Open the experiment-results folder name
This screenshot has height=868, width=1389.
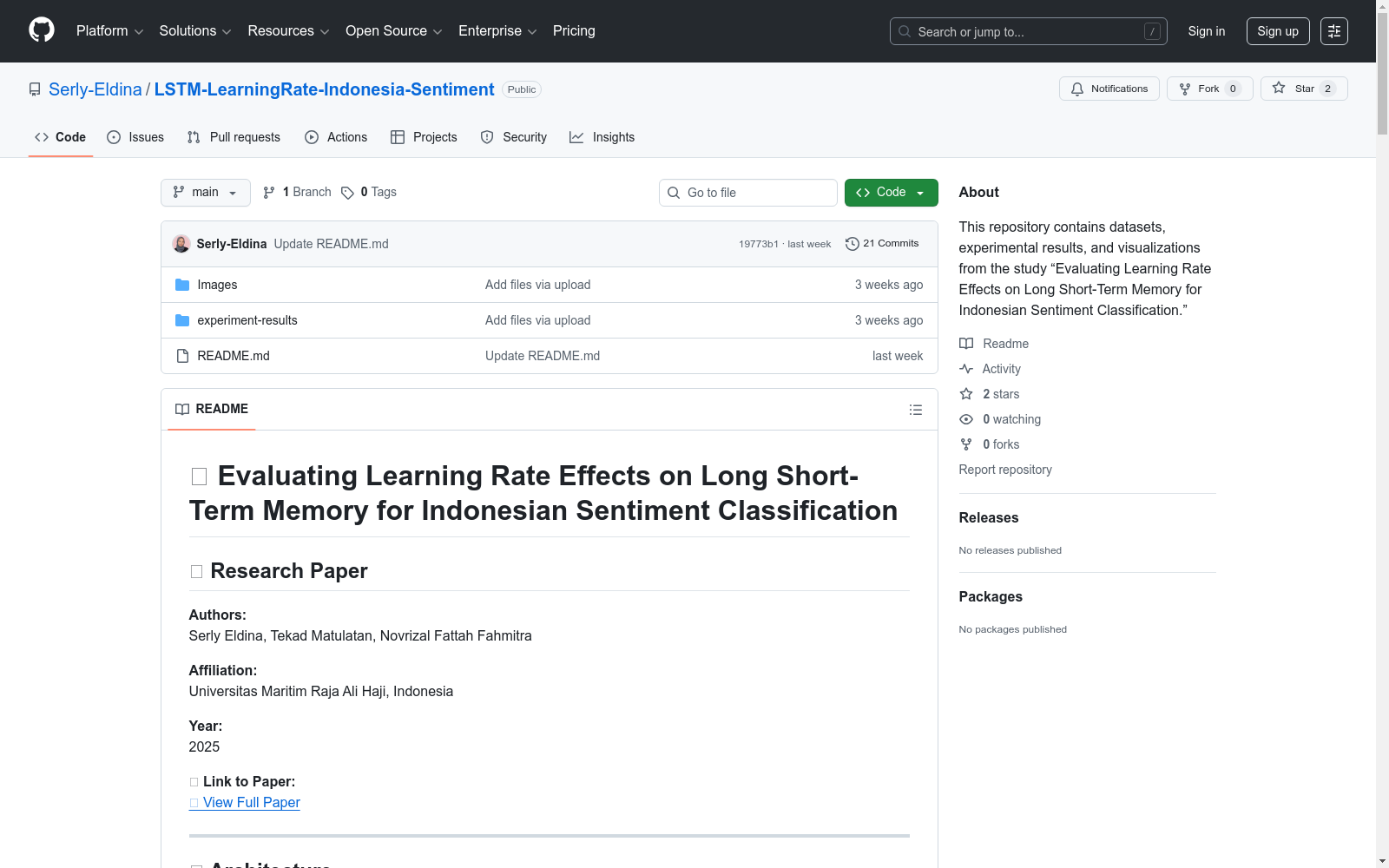[x=247, y=320]
